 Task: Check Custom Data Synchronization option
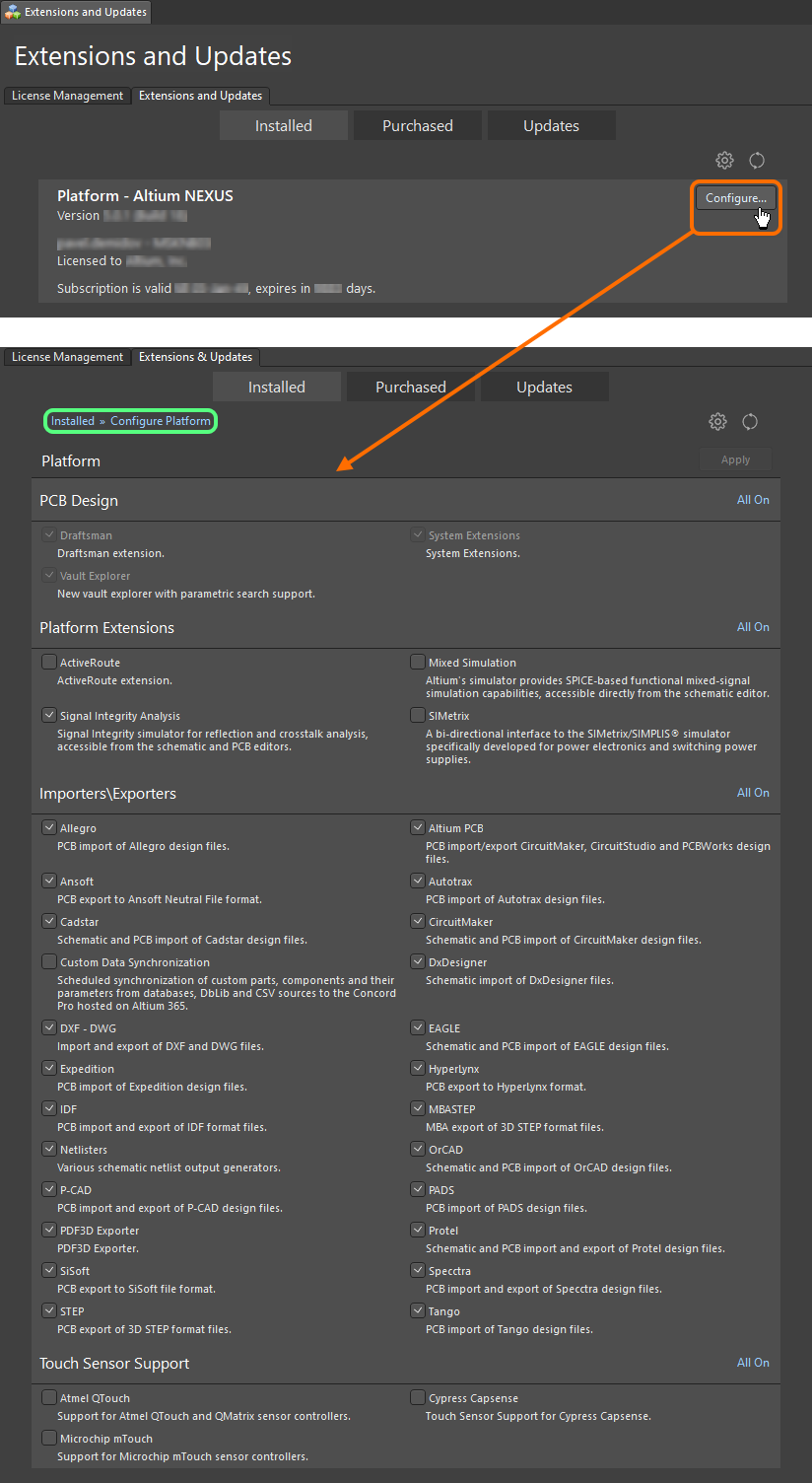pyautogui.click(x=49, y=962)
